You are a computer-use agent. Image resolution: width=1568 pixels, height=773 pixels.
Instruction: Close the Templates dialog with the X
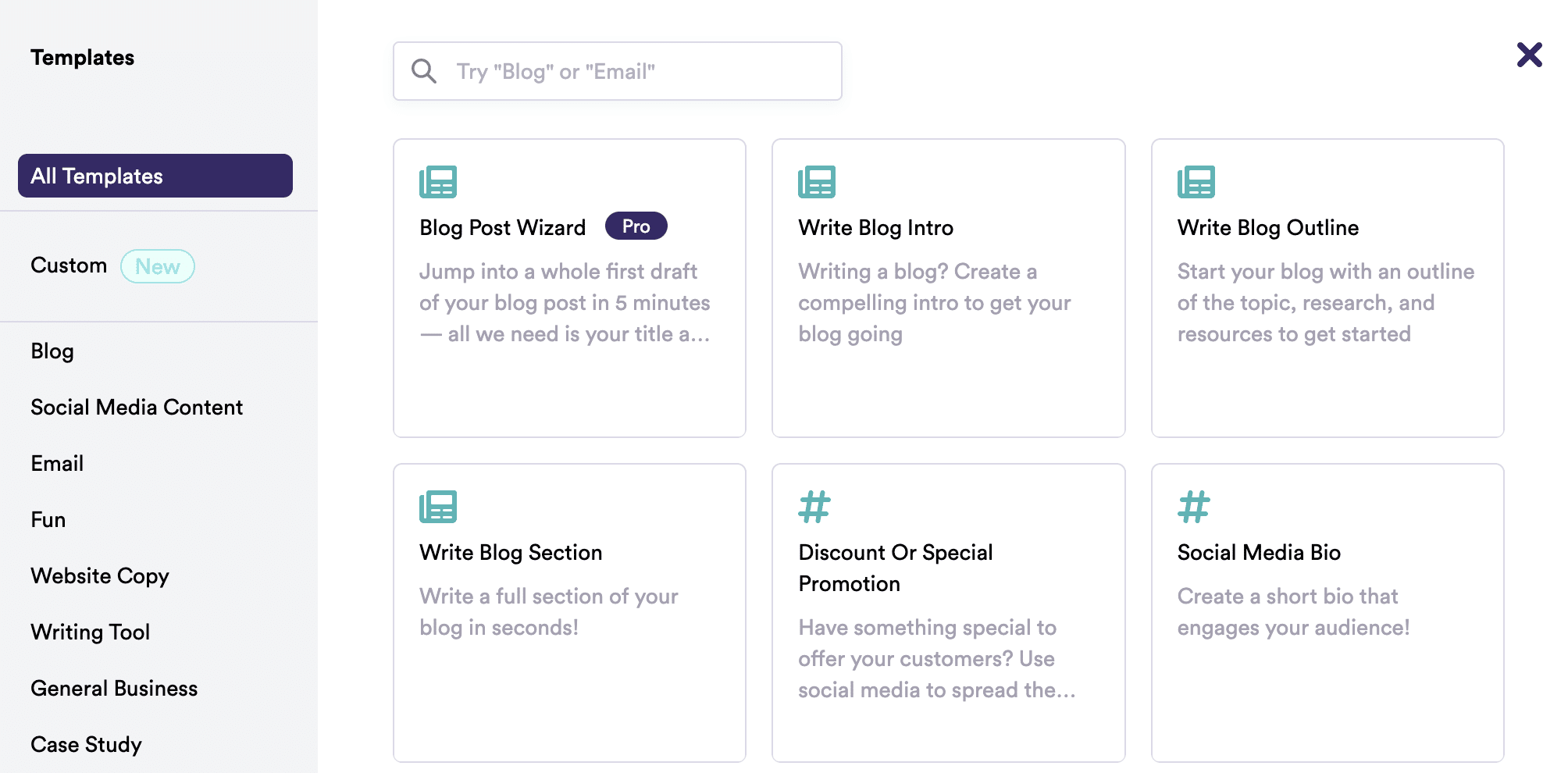(1529, 55)
